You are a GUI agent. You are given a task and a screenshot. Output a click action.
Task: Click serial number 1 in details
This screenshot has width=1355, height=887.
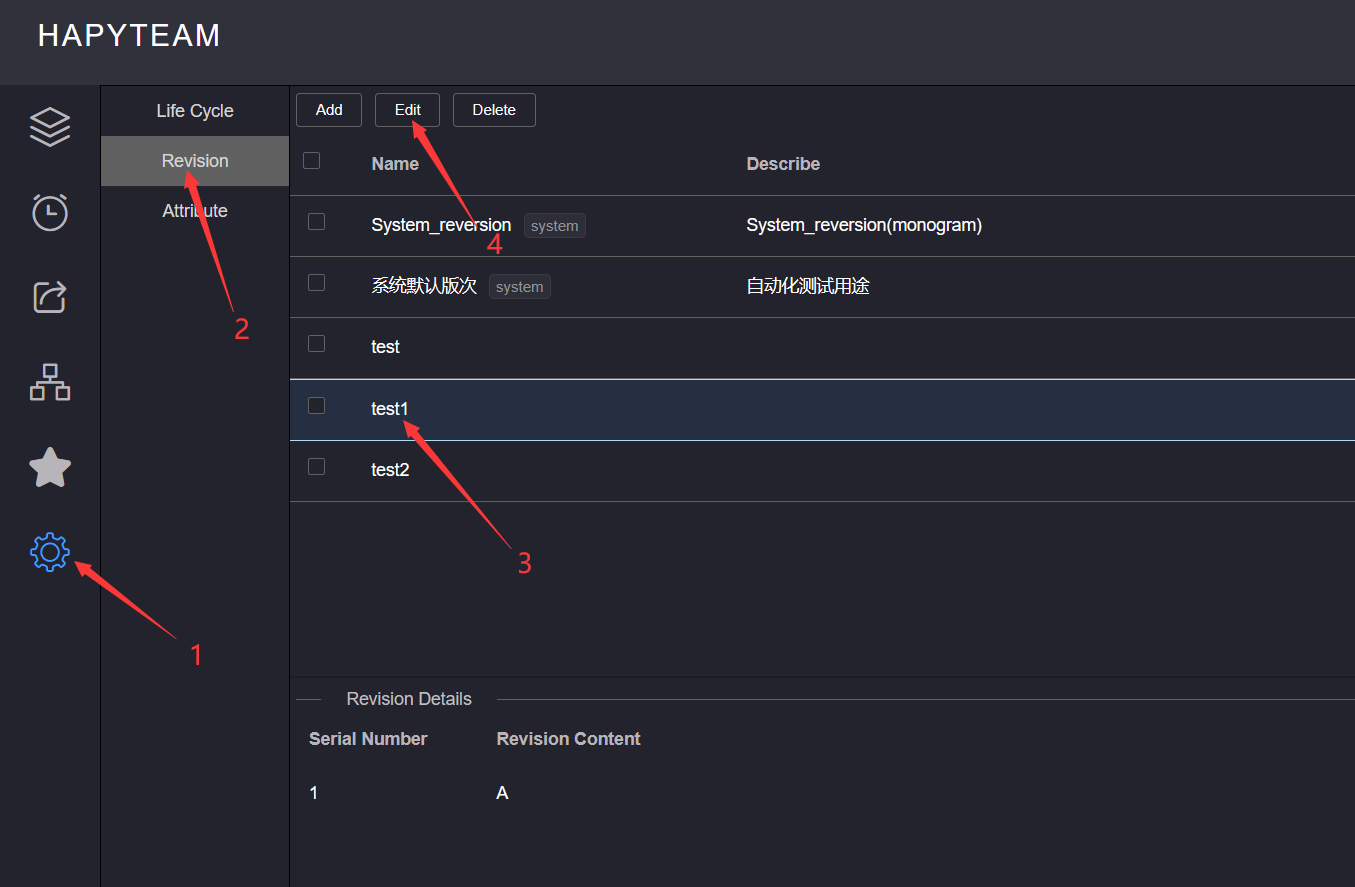[x=314, y=793]
